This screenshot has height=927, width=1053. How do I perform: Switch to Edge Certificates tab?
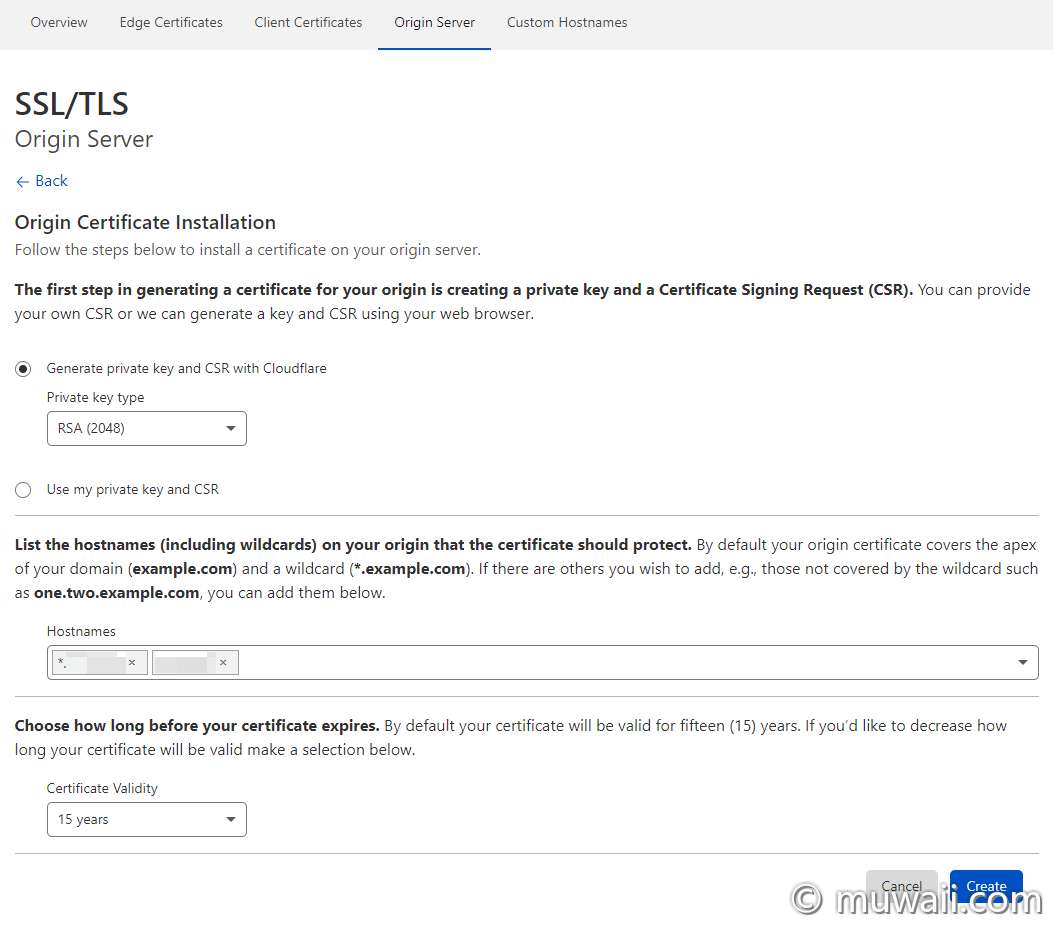point(171,22)
